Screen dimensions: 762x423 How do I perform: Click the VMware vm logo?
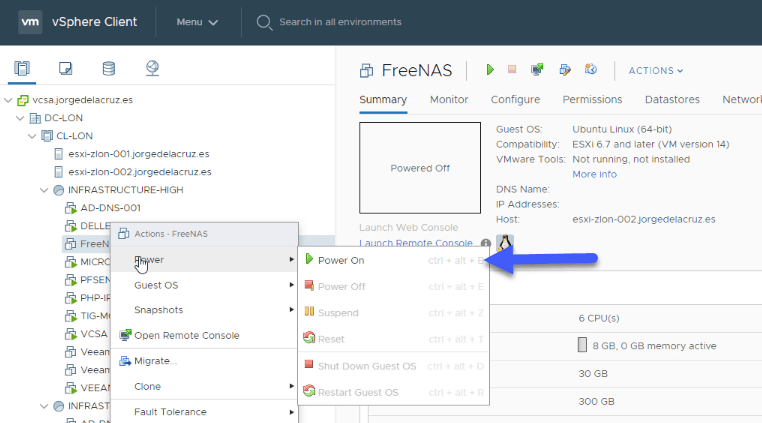(x=30, y=22)
